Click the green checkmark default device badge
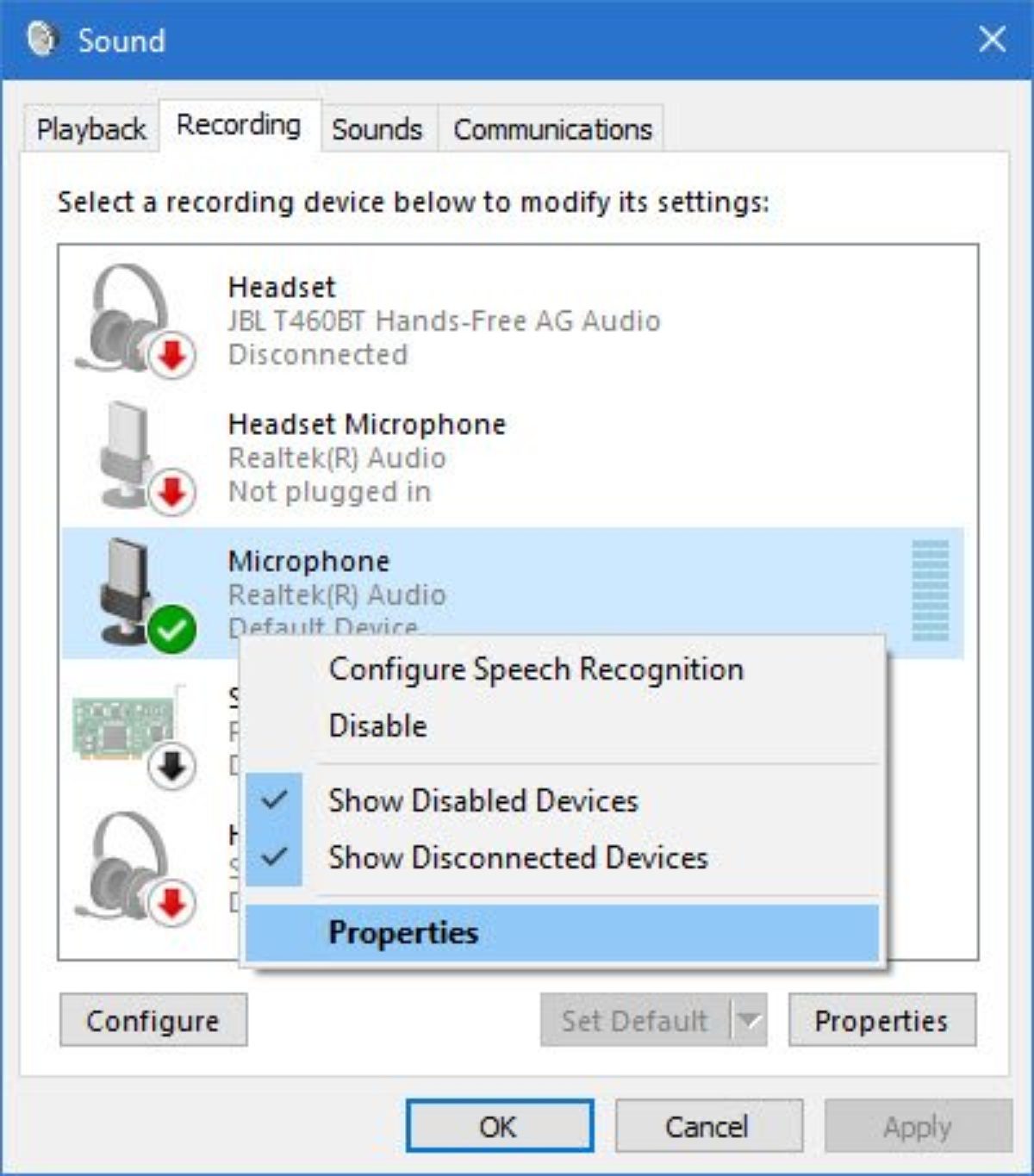Image resolution: width=1034 pixels, height=1176 pixels. 171,630
